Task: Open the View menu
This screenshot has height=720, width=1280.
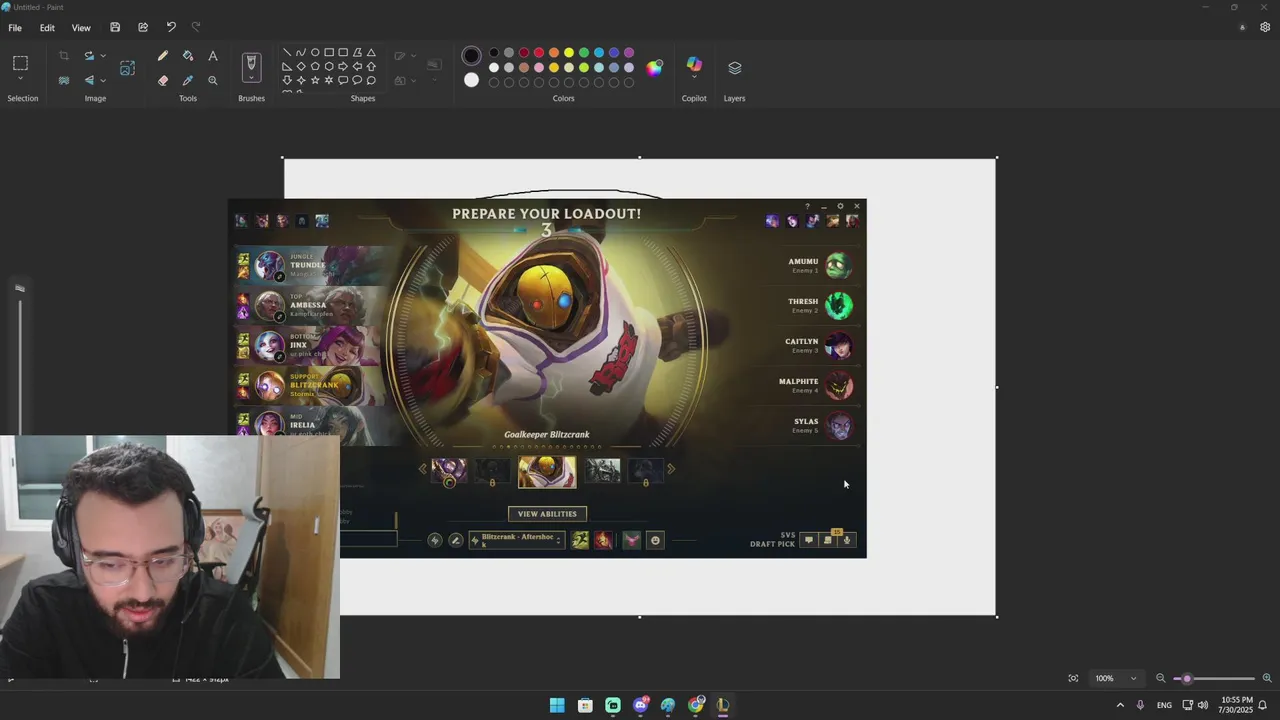Action: (81, 28)
